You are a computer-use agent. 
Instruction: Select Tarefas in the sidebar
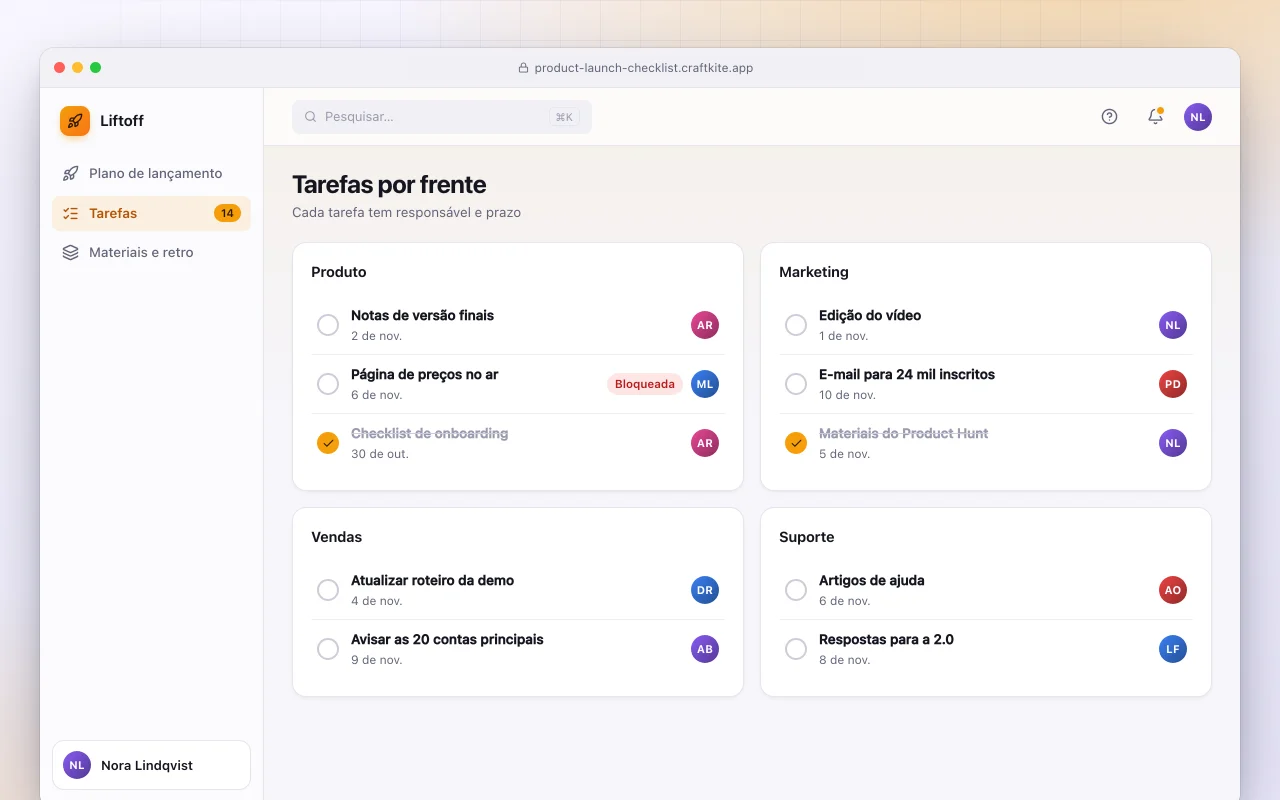(x=151, y=213)
